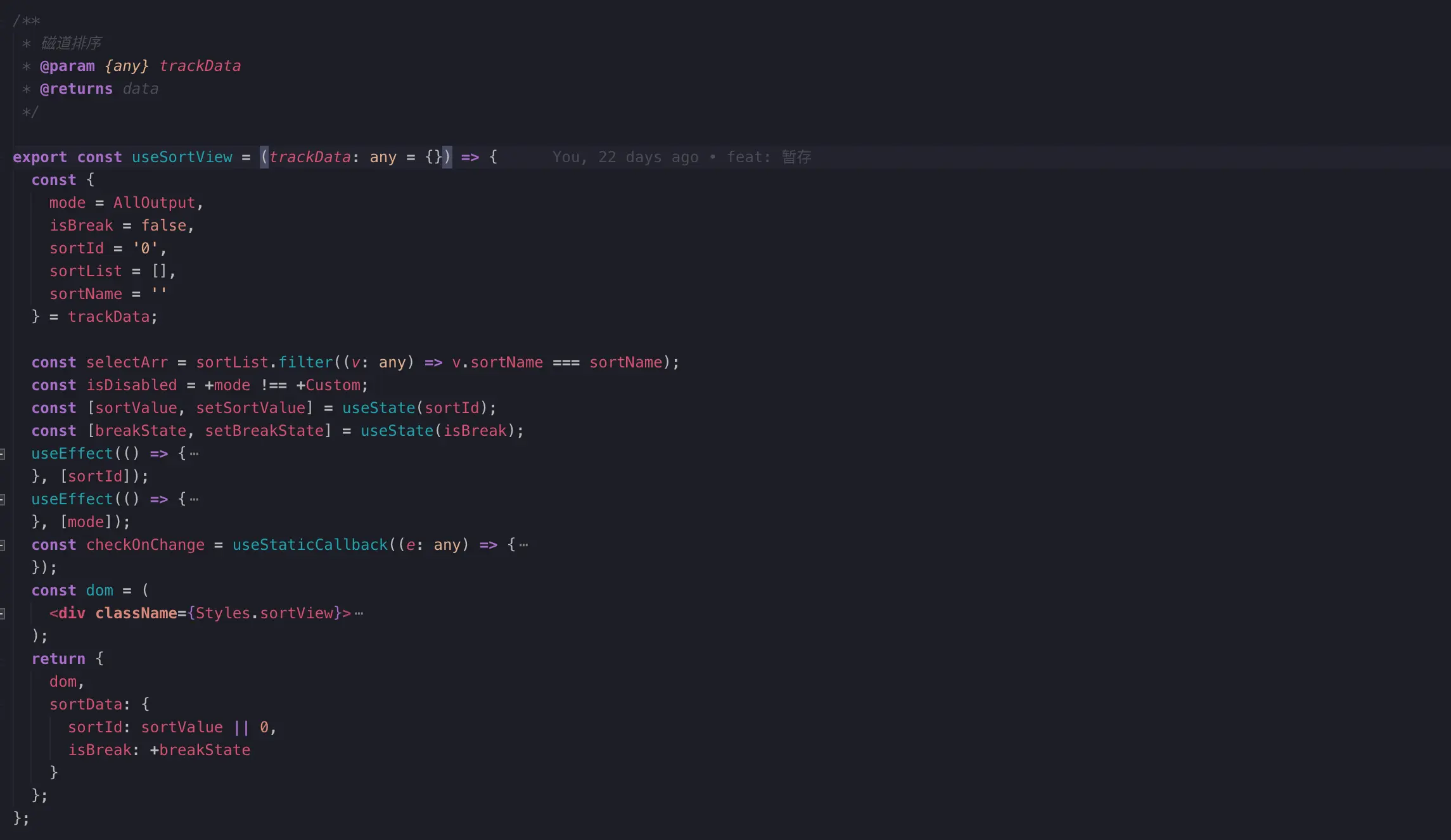Click the return keyword

[58, 659]
